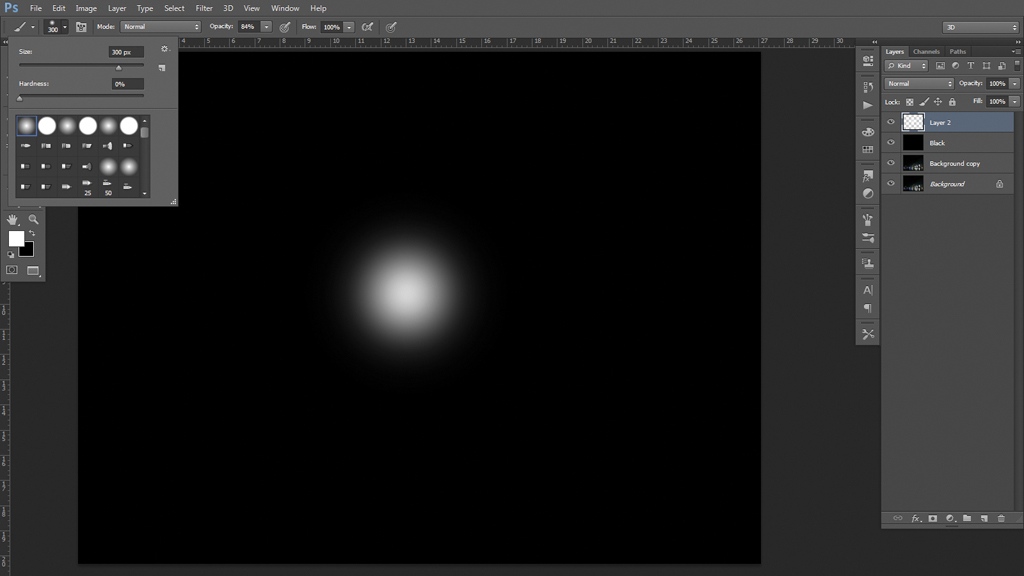Filter layers for type layers

[971, 66]
